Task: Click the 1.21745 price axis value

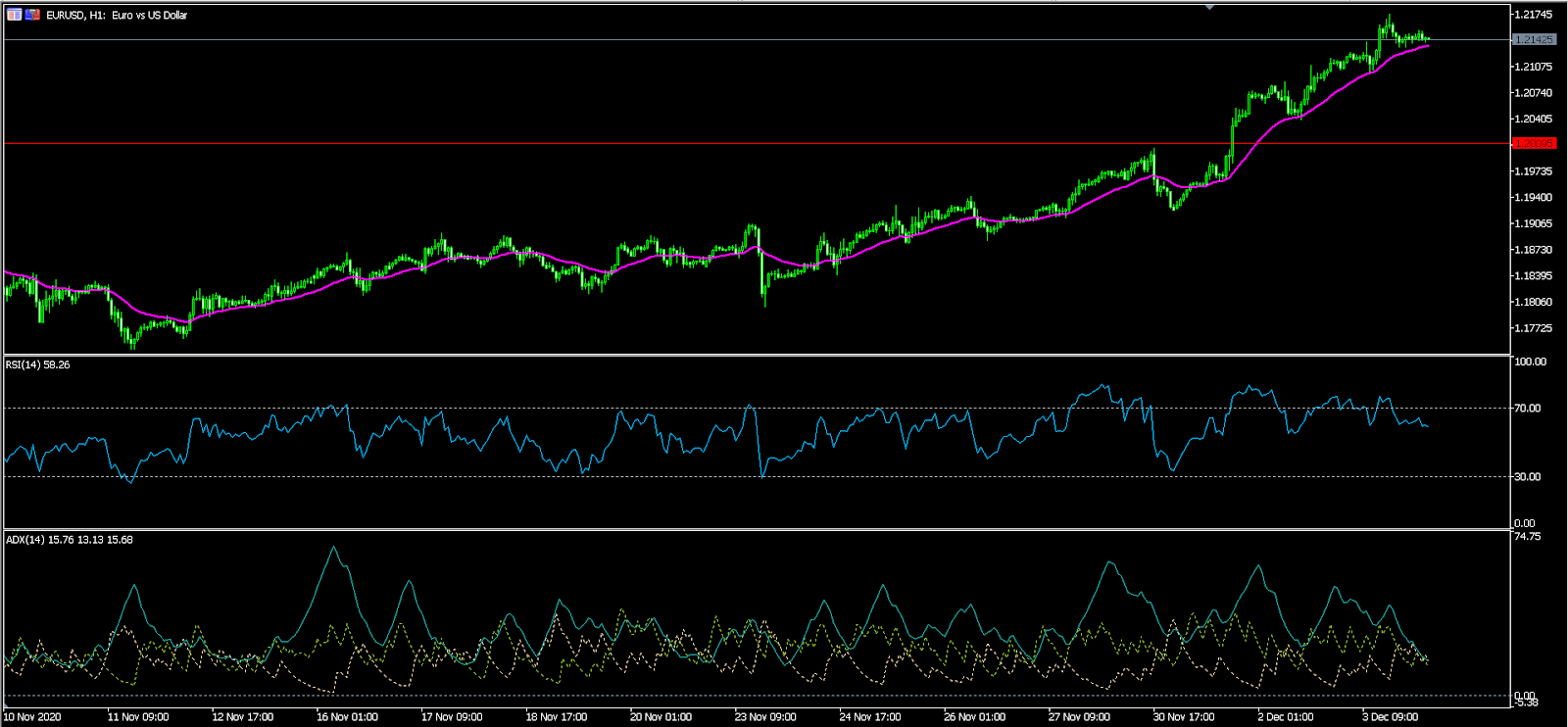Action: tap(1534, 15)
